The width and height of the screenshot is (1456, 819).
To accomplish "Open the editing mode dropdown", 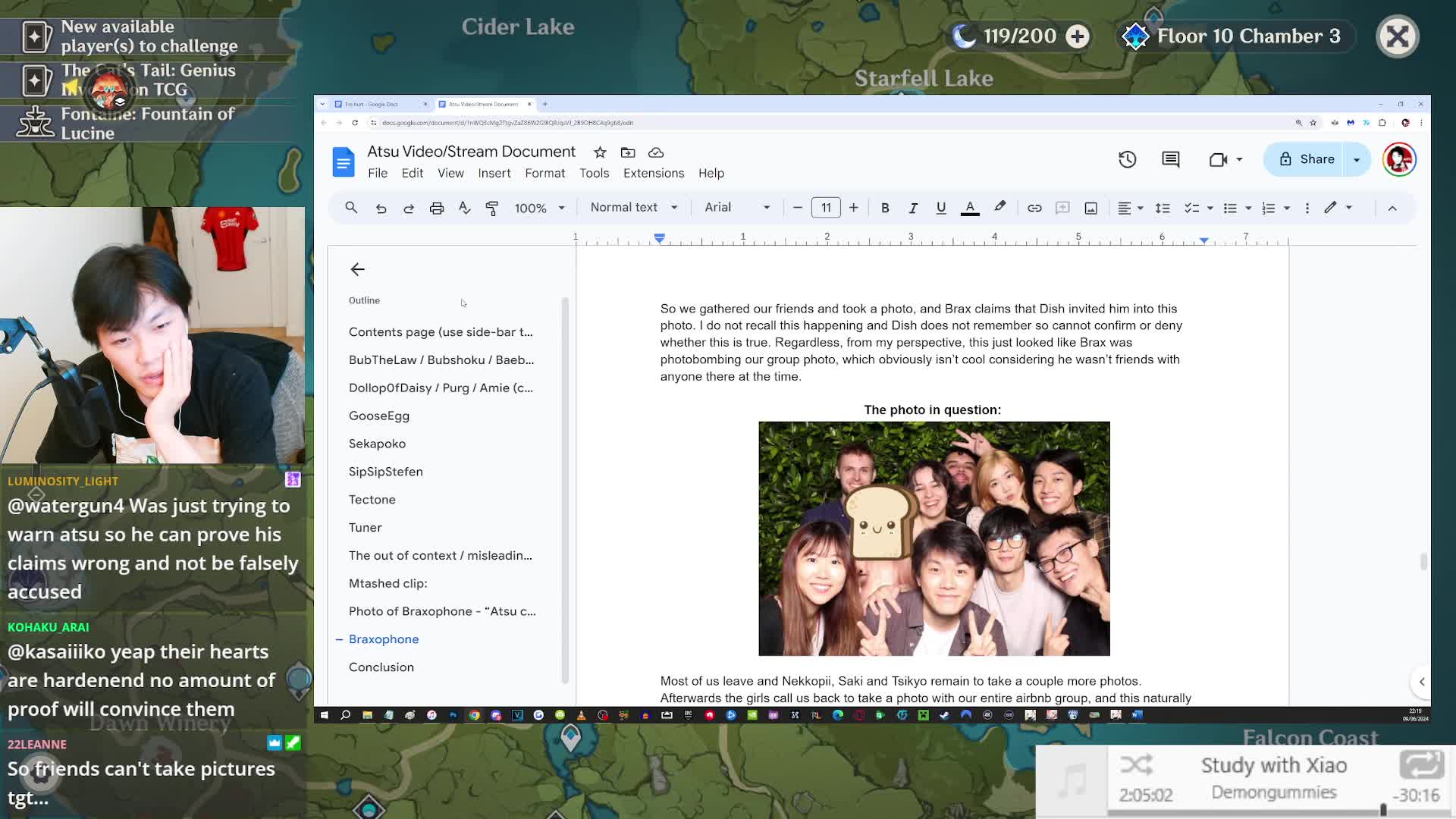I will coord(1338,208).
